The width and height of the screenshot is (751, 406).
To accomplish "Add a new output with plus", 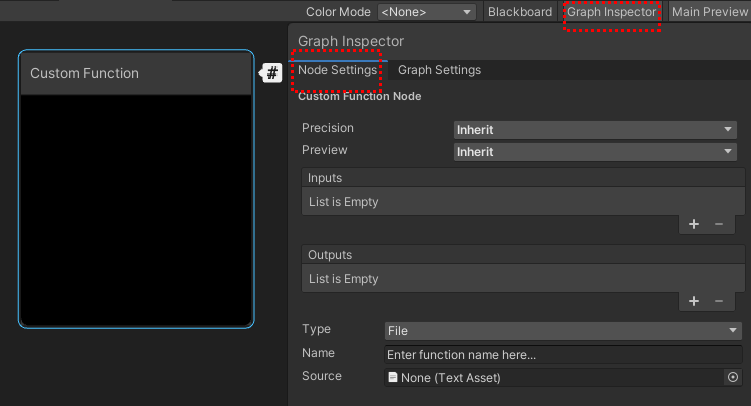I will coord(694,301).
